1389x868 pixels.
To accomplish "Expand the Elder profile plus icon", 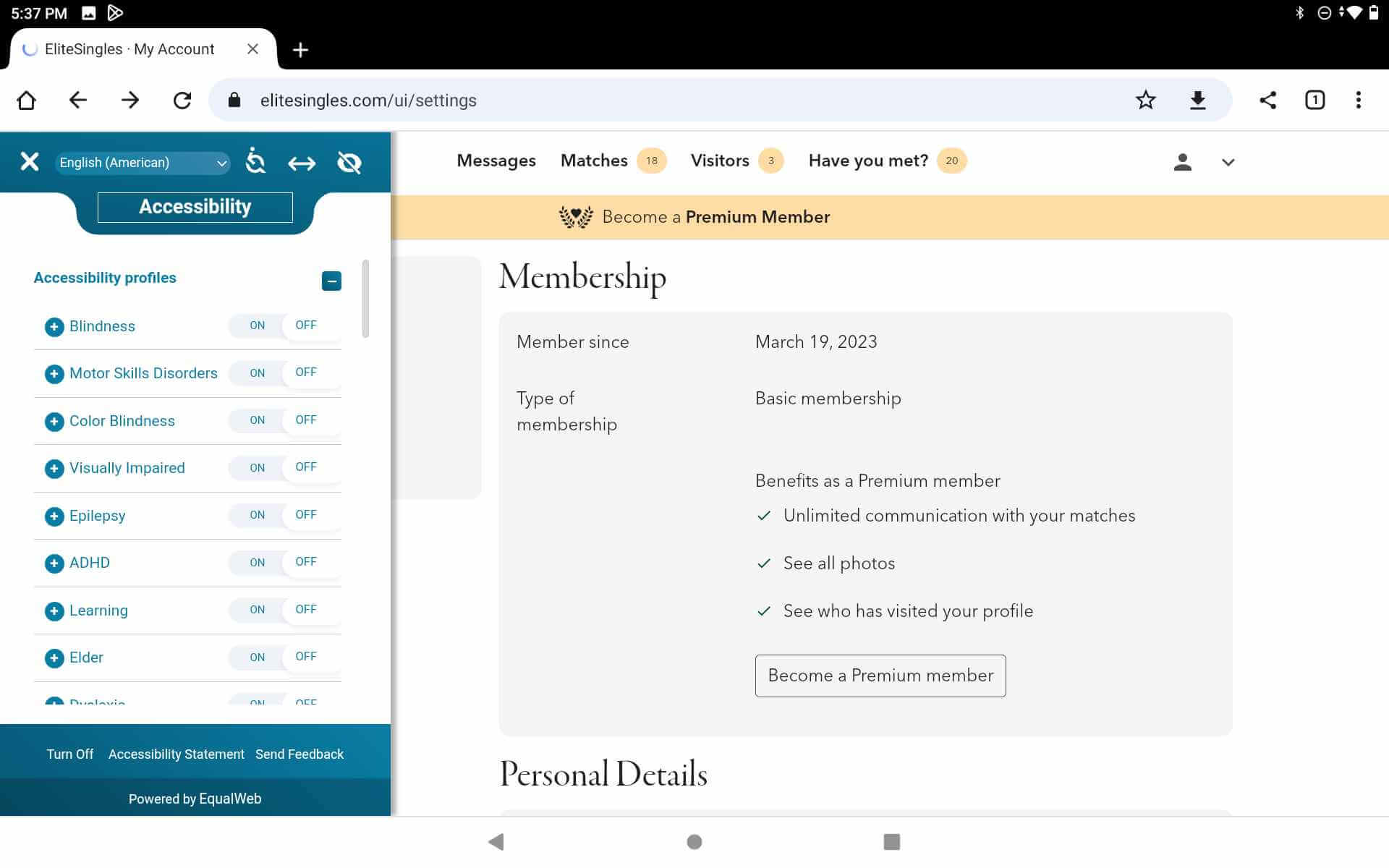I will (x=54, y=658).
